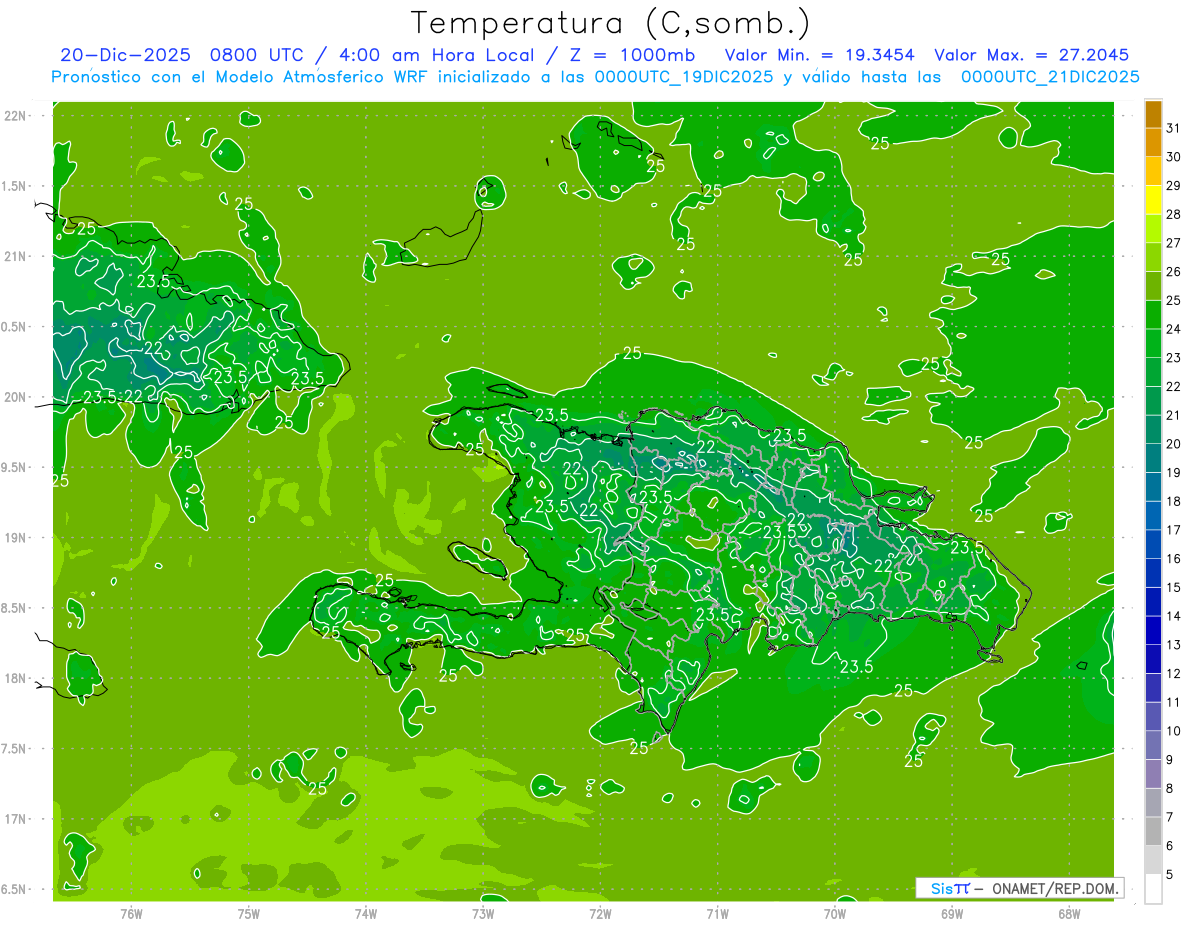The height and width of the screenshot is (927, 1200).
Task: Click the "71W" longitude label
Action: coord(717,913)
